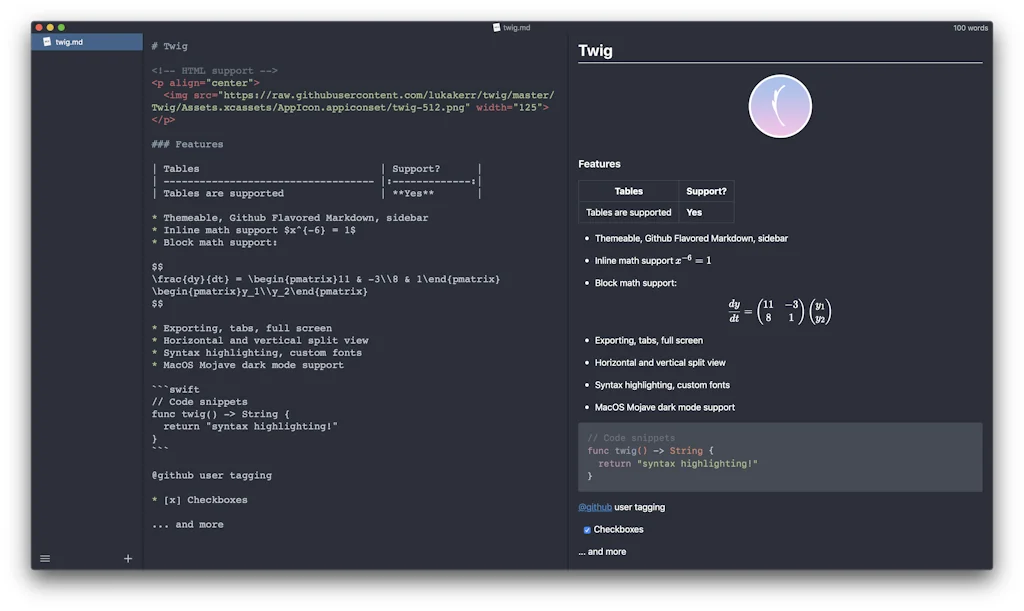Click the 100 words counter at top right
This screenshot has height=611, width=1024.
(970, 27)
